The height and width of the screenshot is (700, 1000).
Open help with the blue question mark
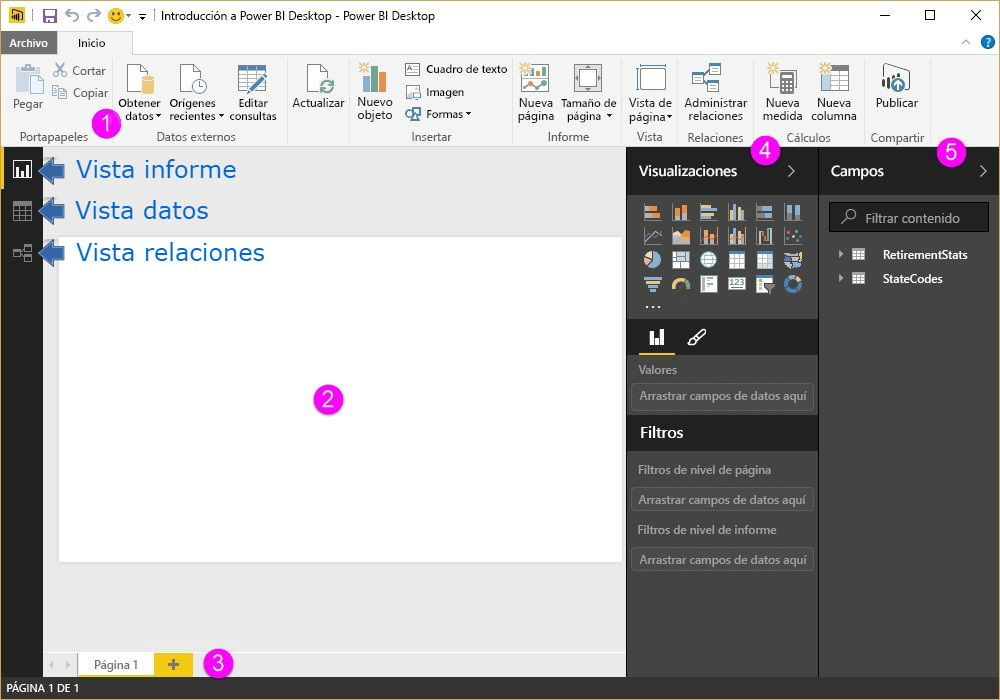[x=987, y=42]
